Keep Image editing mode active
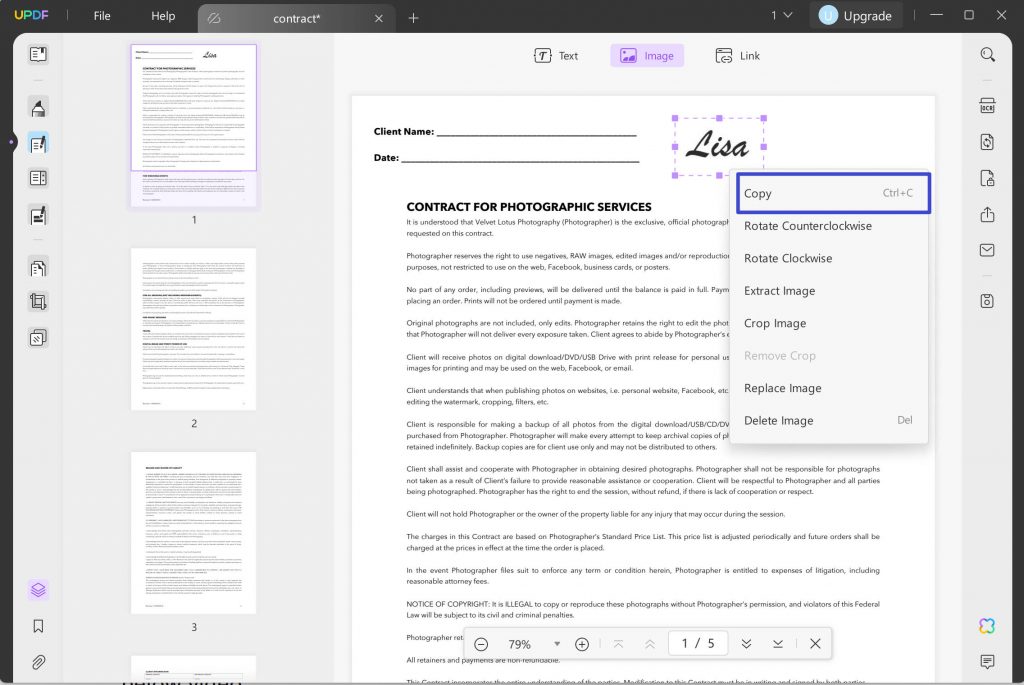This screenshot has width=1024, height=685. tap(647, 56)
